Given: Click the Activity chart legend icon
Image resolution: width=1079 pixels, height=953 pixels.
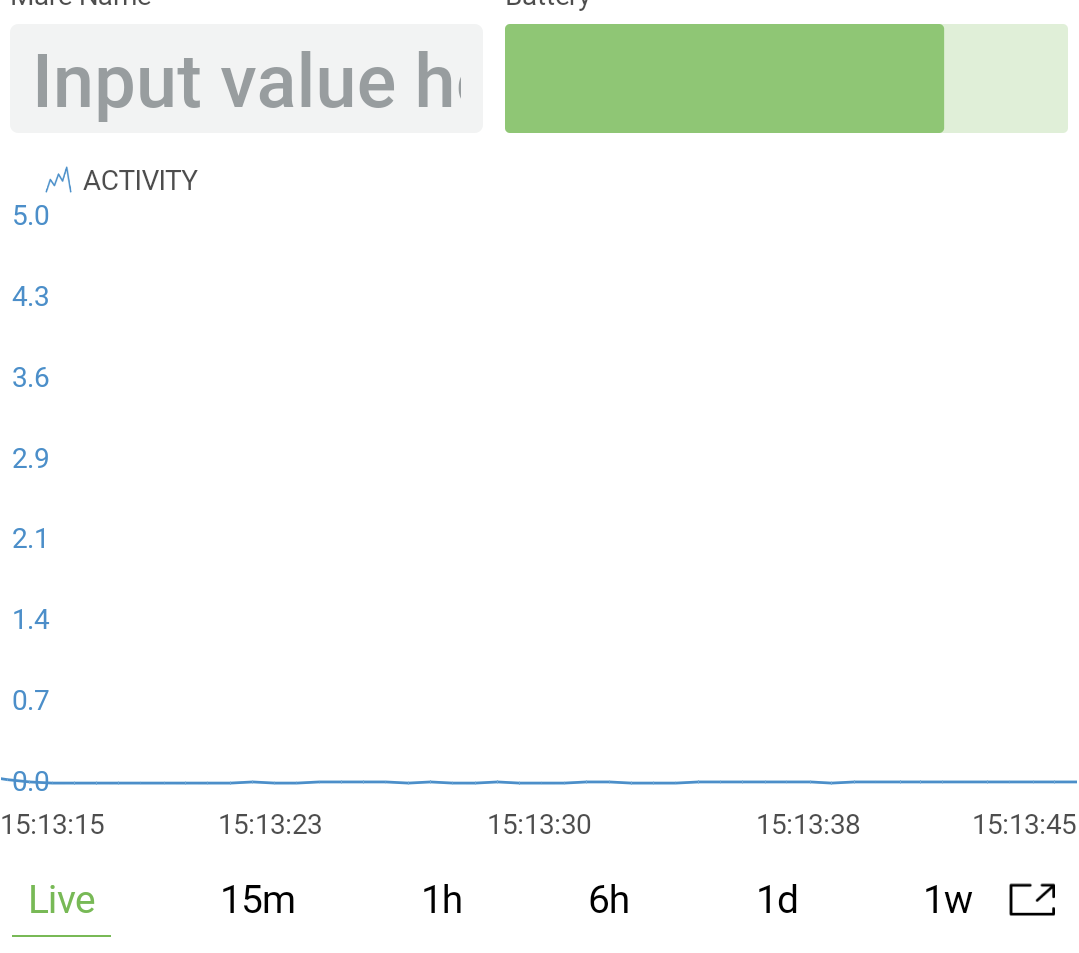Looking at the screenshot, I should [59, 181].
